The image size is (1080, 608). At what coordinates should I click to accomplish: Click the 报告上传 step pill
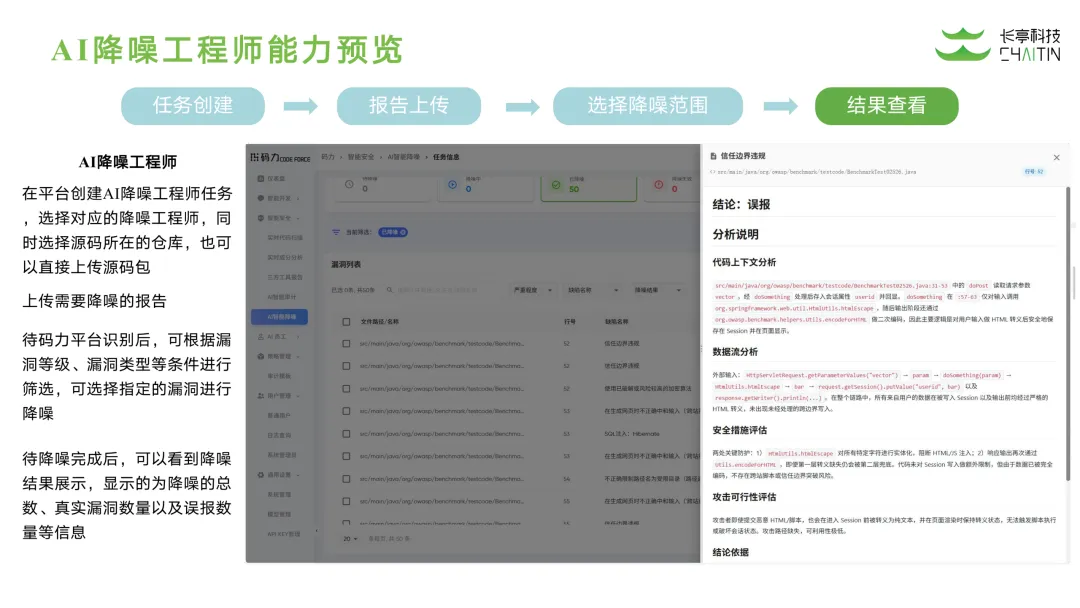(408, 106)
